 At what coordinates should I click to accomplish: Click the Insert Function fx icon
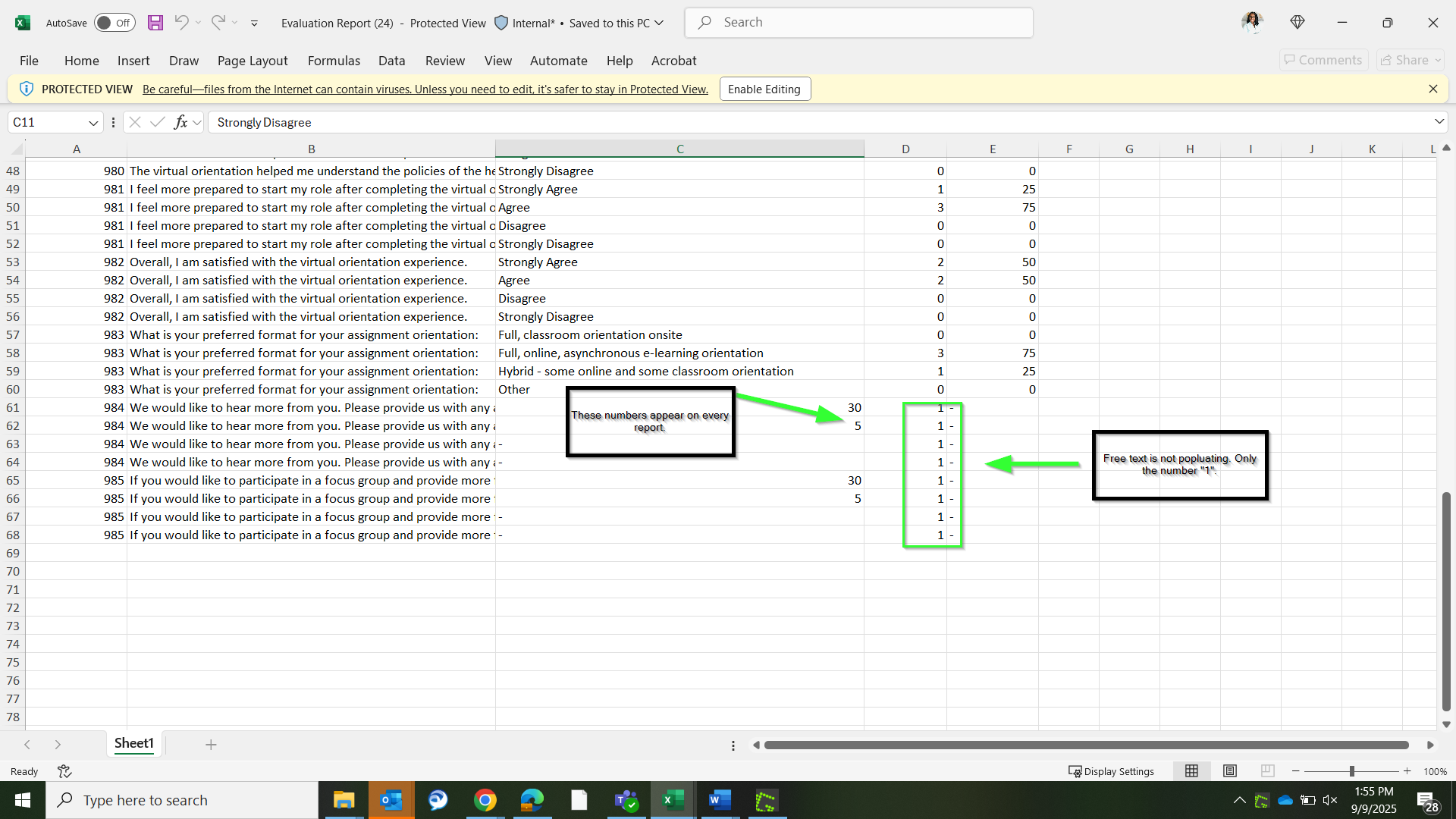point(180,122)
